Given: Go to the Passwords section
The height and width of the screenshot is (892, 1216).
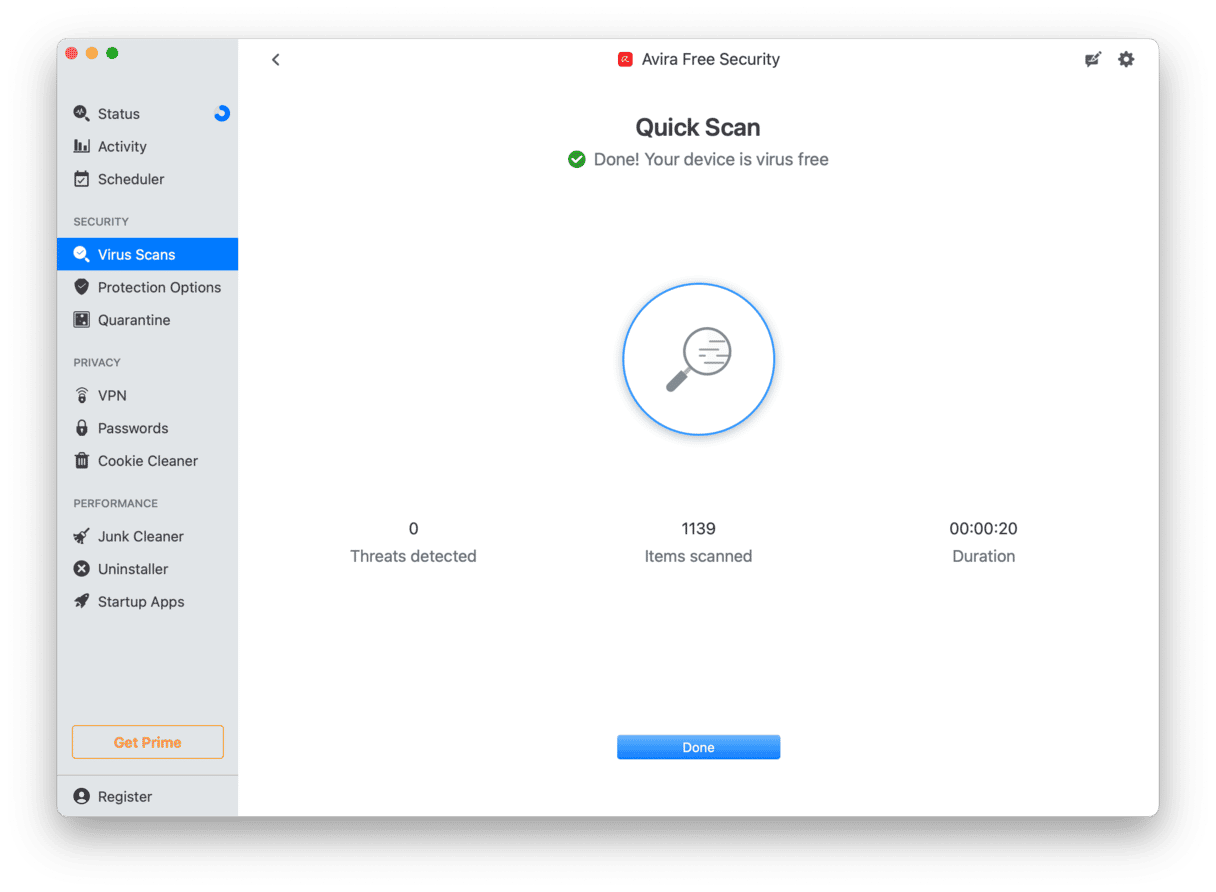Looking at the screenshot, I should coord(147,428).
